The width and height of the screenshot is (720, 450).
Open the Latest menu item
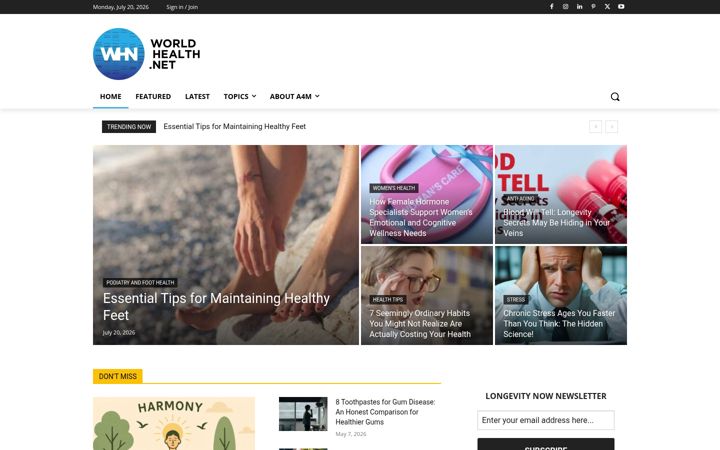pos(197,96)
